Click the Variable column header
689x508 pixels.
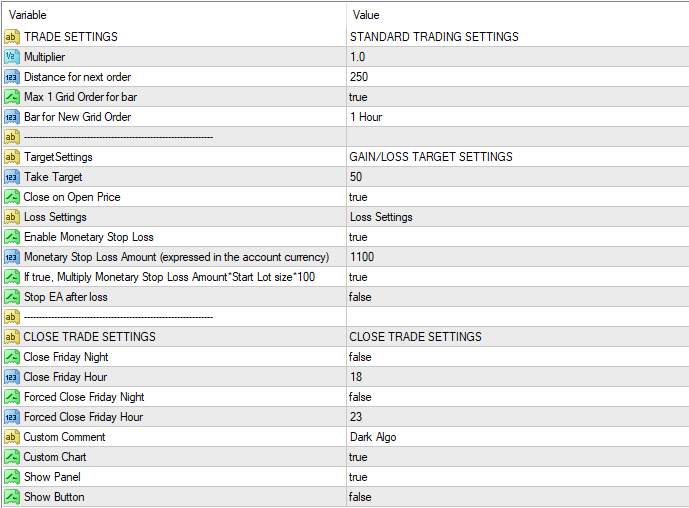click(28, 15)
